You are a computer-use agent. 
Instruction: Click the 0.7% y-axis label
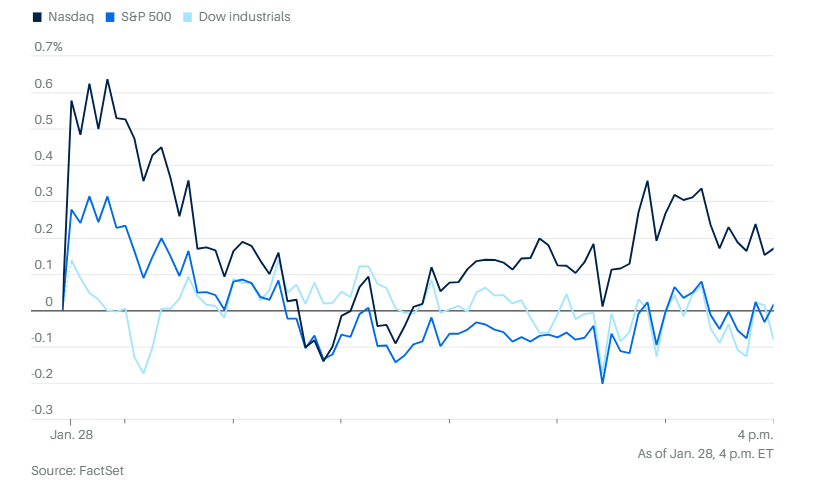pyautogui.click(x=48, y=47)
